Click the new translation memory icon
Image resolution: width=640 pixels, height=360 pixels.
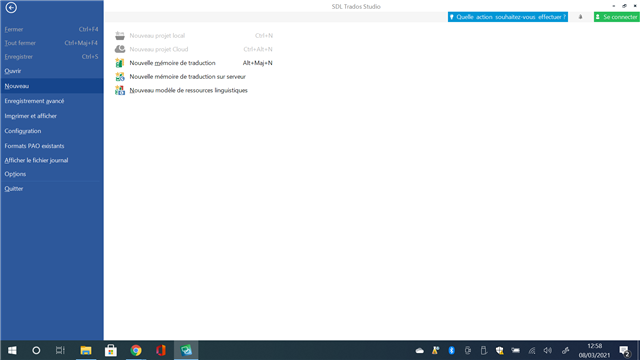pyautogui.click(x=120, y=63)
